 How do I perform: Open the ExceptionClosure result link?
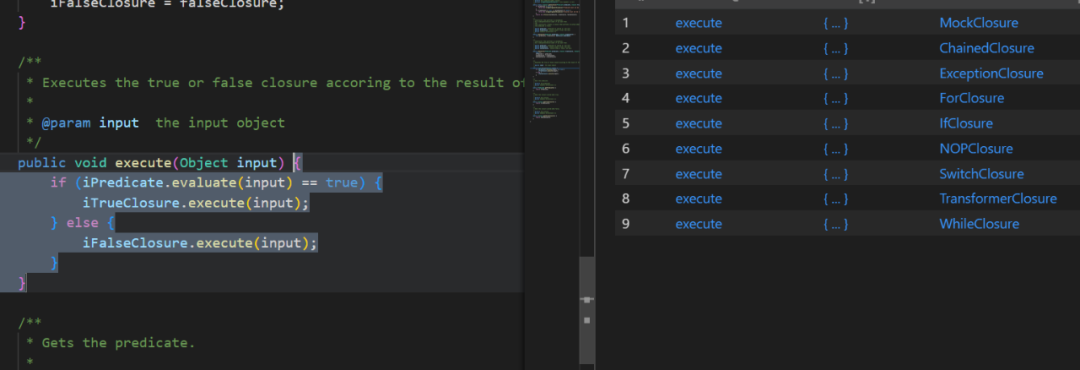click(991, 73)
